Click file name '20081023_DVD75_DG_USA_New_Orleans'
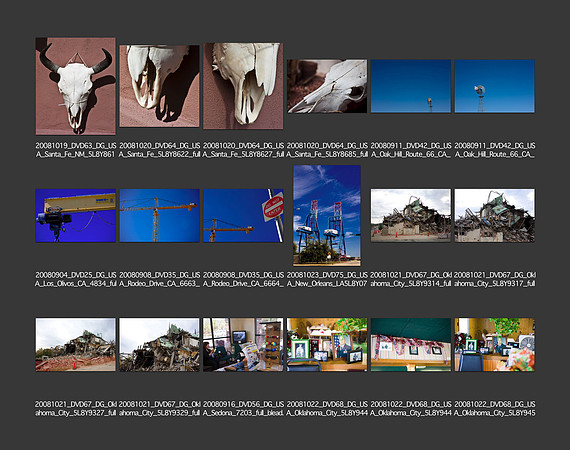The width and height of the screenshot is (570, 450). 327,279
